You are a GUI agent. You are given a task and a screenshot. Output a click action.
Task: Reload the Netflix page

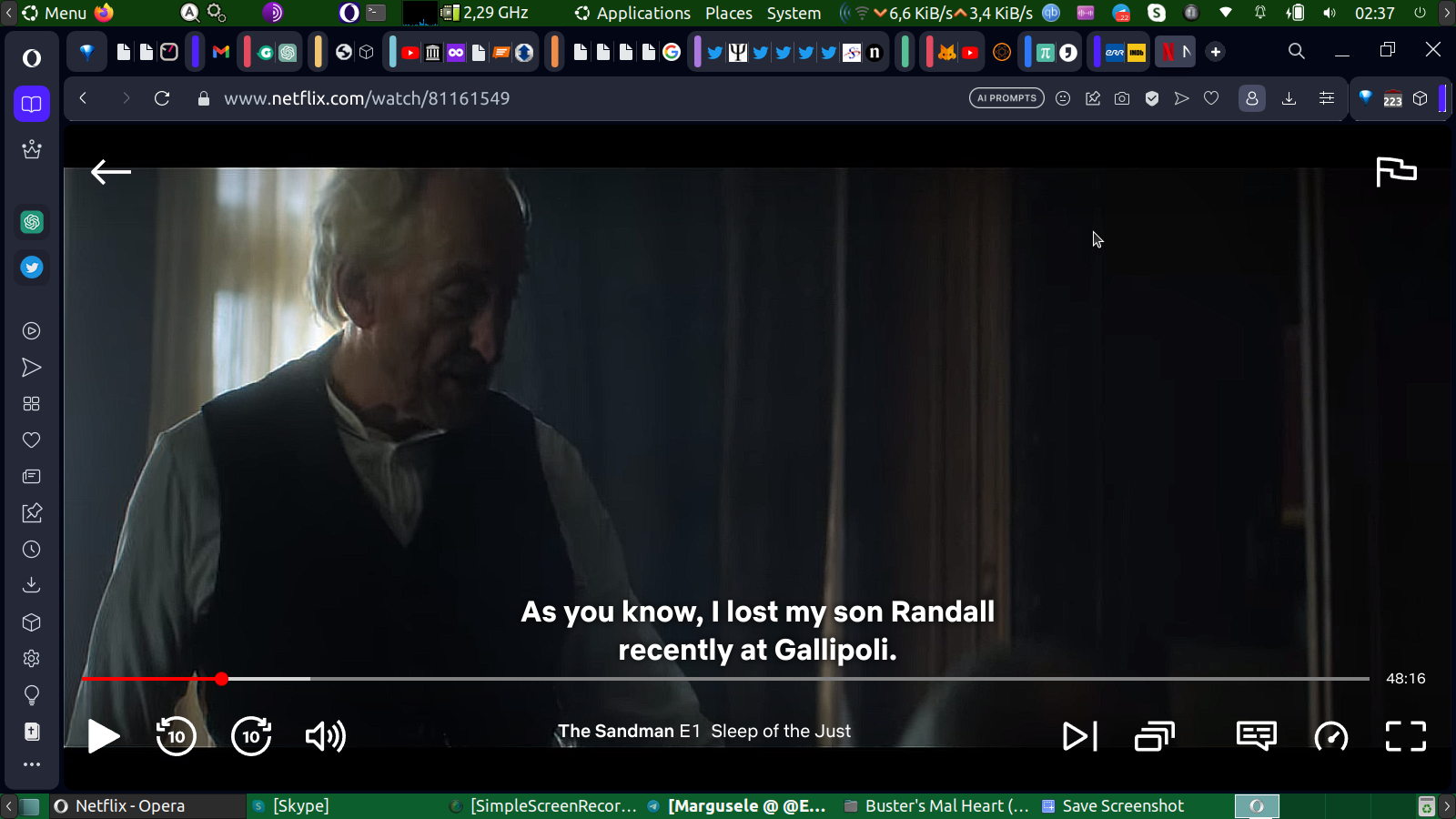click(x=162, y=98)
